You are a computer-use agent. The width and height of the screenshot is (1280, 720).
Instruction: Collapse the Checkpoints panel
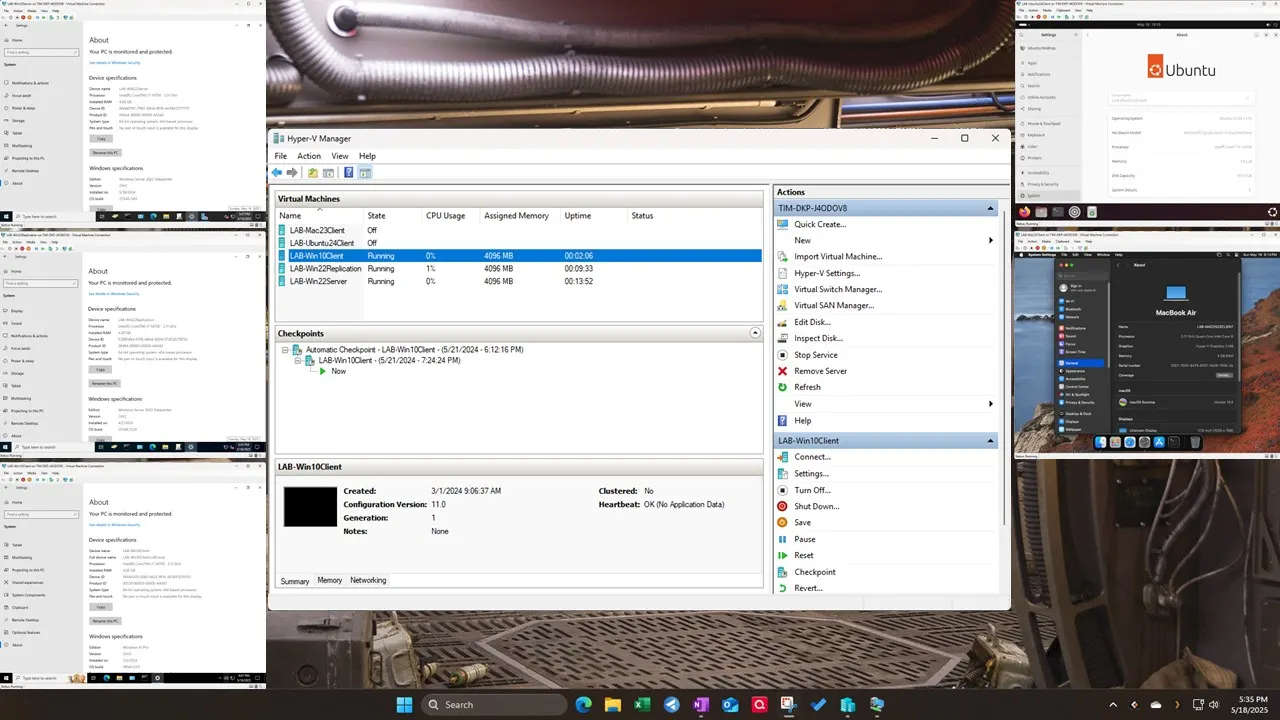point(755,332)
